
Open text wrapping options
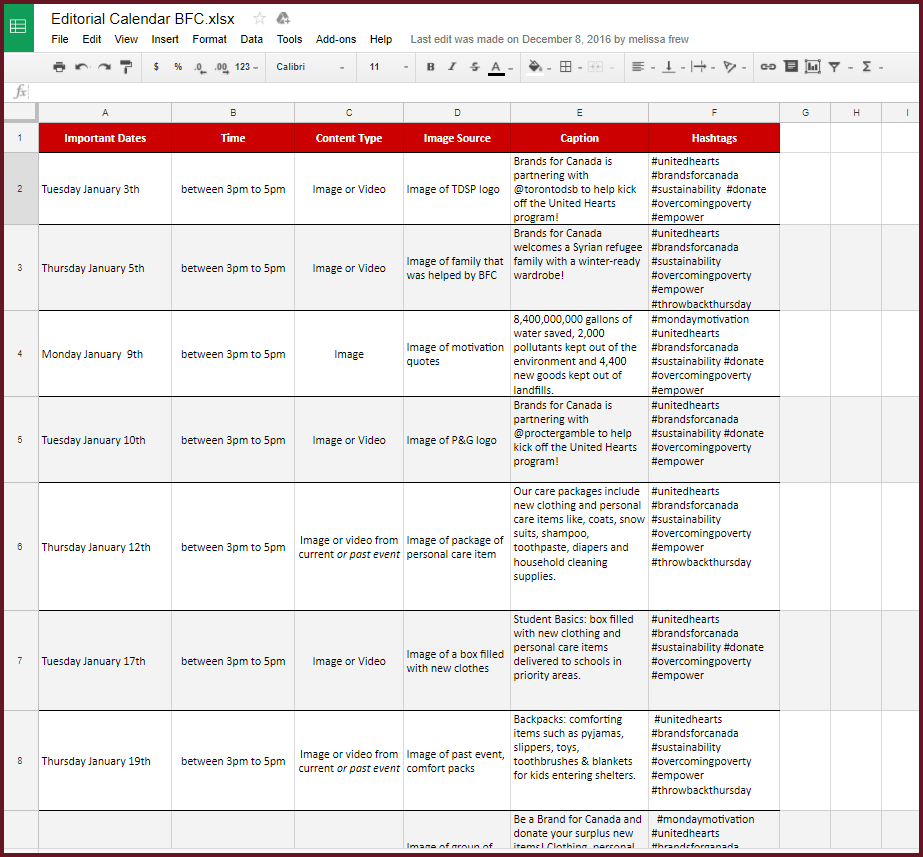[x=699, y=67]
